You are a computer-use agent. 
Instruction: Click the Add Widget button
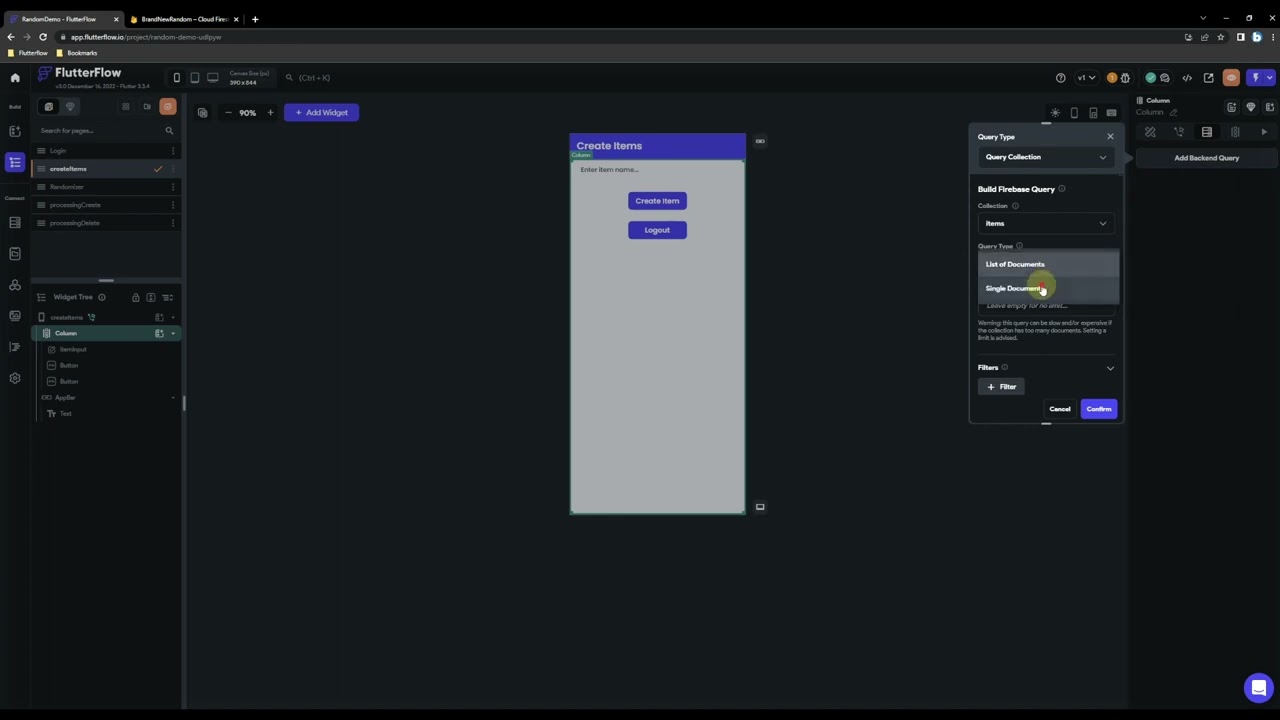[x=321, y=112]
